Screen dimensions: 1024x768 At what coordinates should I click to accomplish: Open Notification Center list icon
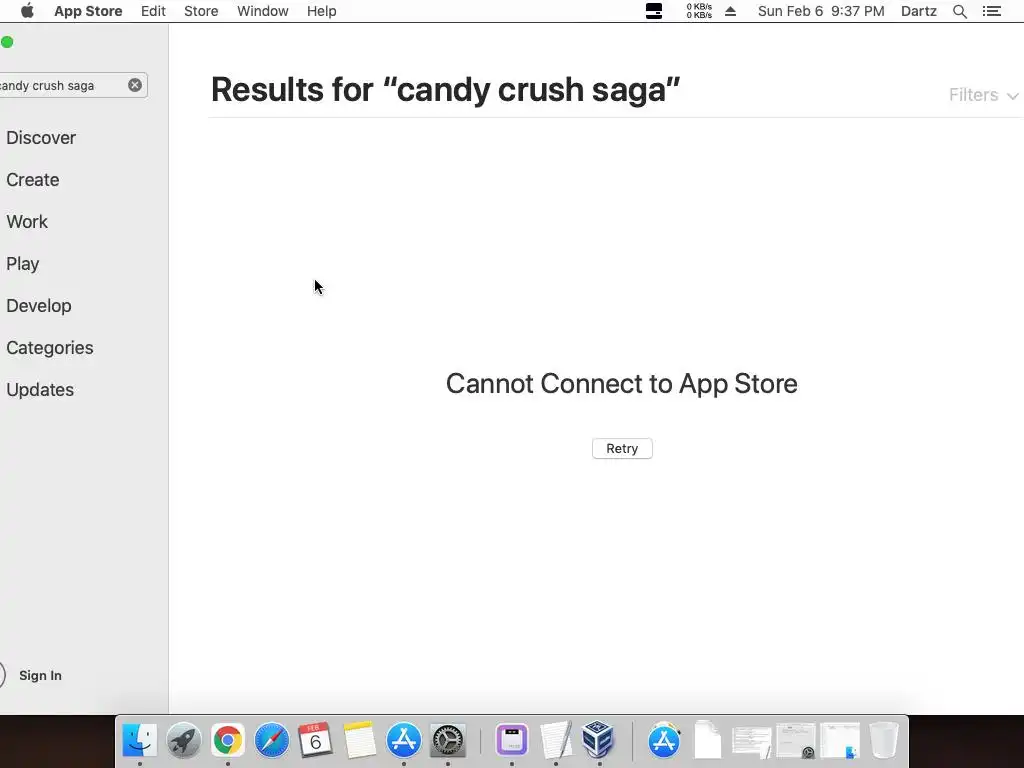991,11
